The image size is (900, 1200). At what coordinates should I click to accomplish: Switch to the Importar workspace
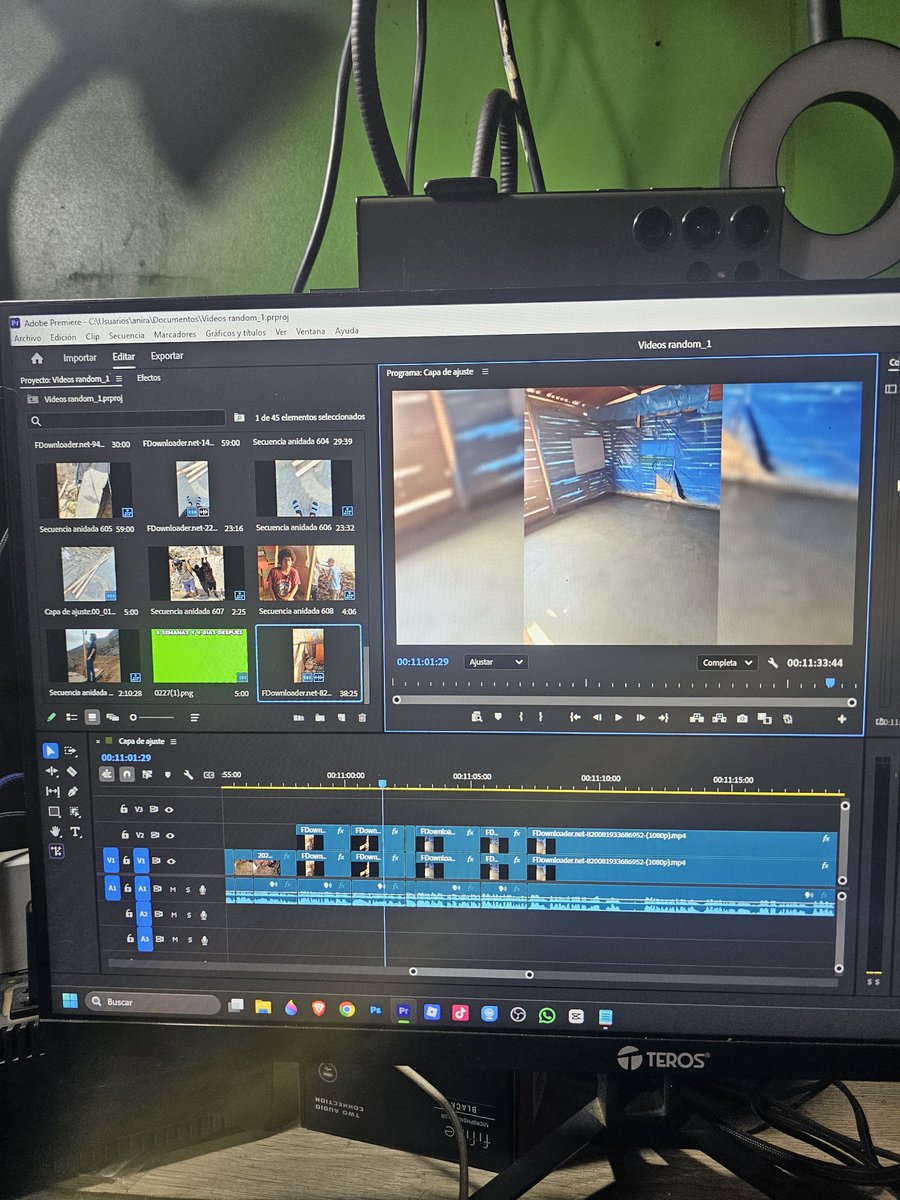coord(80,357)
